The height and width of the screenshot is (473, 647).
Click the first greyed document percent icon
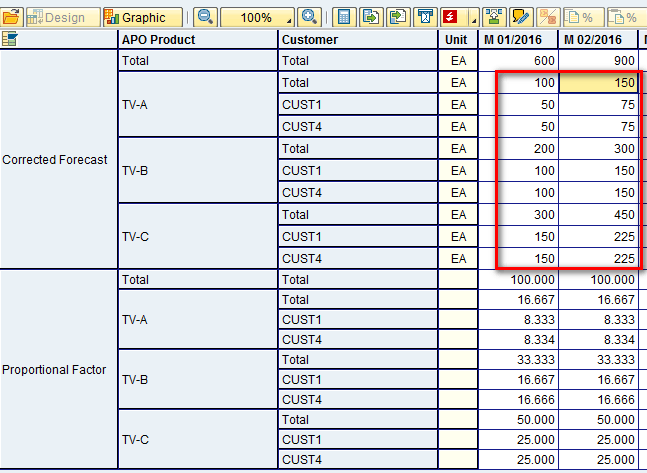tap(582, 17)
